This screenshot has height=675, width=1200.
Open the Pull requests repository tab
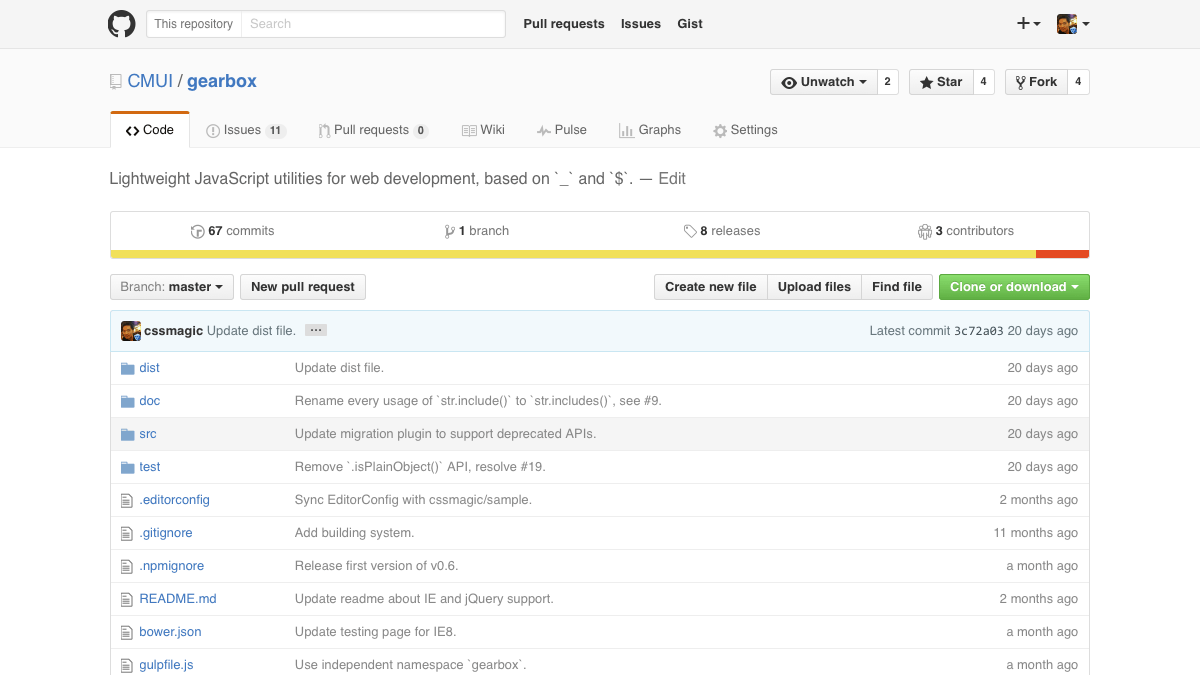tap(374, 130)
